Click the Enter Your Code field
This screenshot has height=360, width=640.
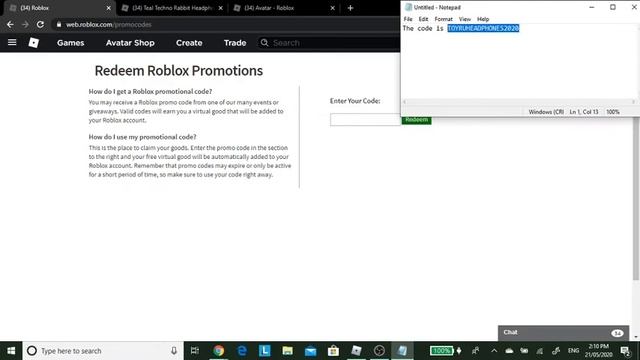click(x=365, y=120)
